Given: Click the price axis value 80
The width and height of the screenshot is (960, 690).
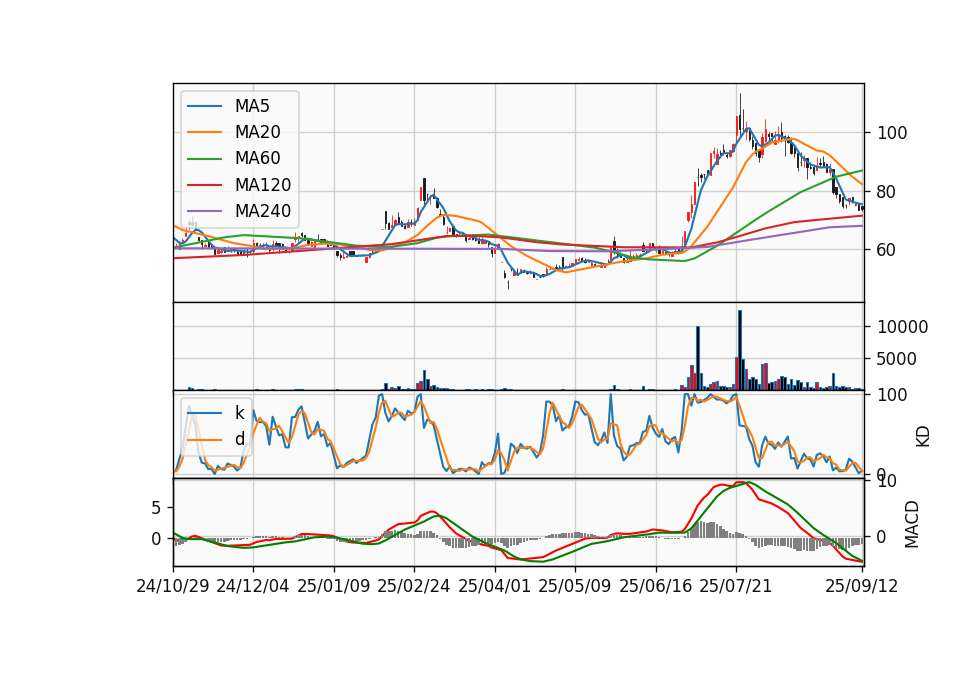Looking at the screenshot, I should click(887, 192).
